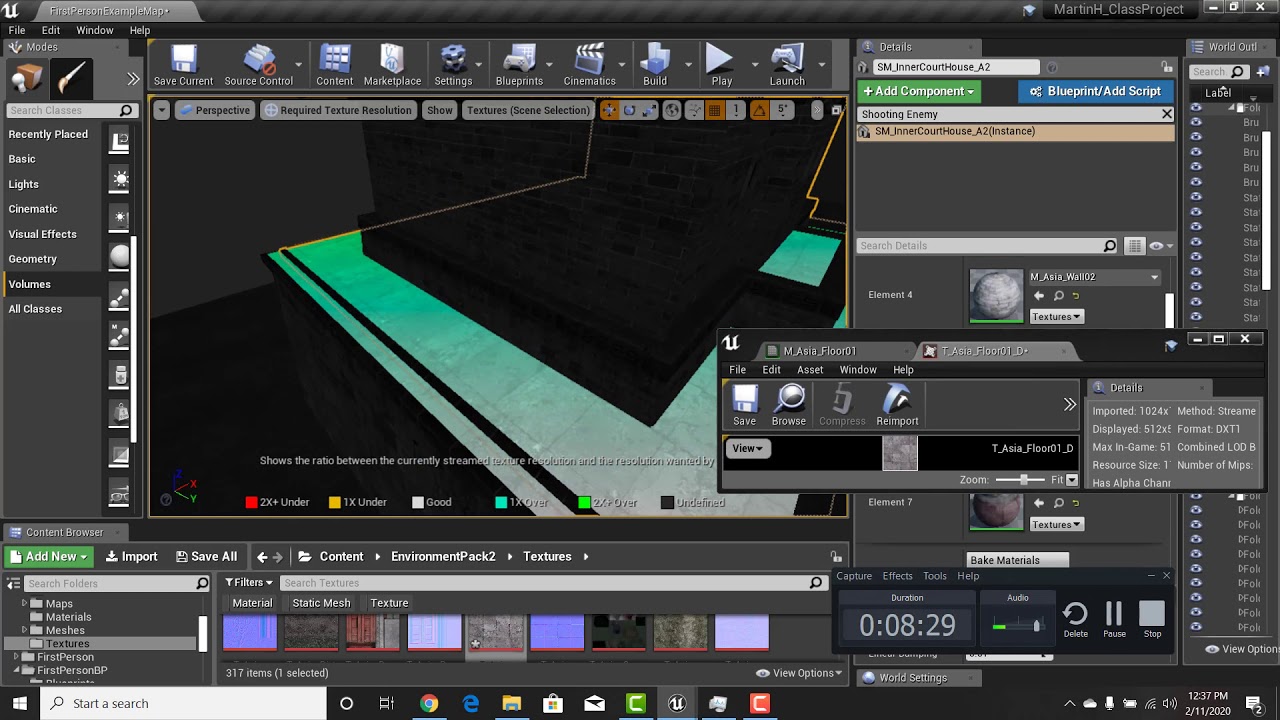Click Browse icon in texture editor
This screenshot has width=1280, height=720.
click(789, 405)
